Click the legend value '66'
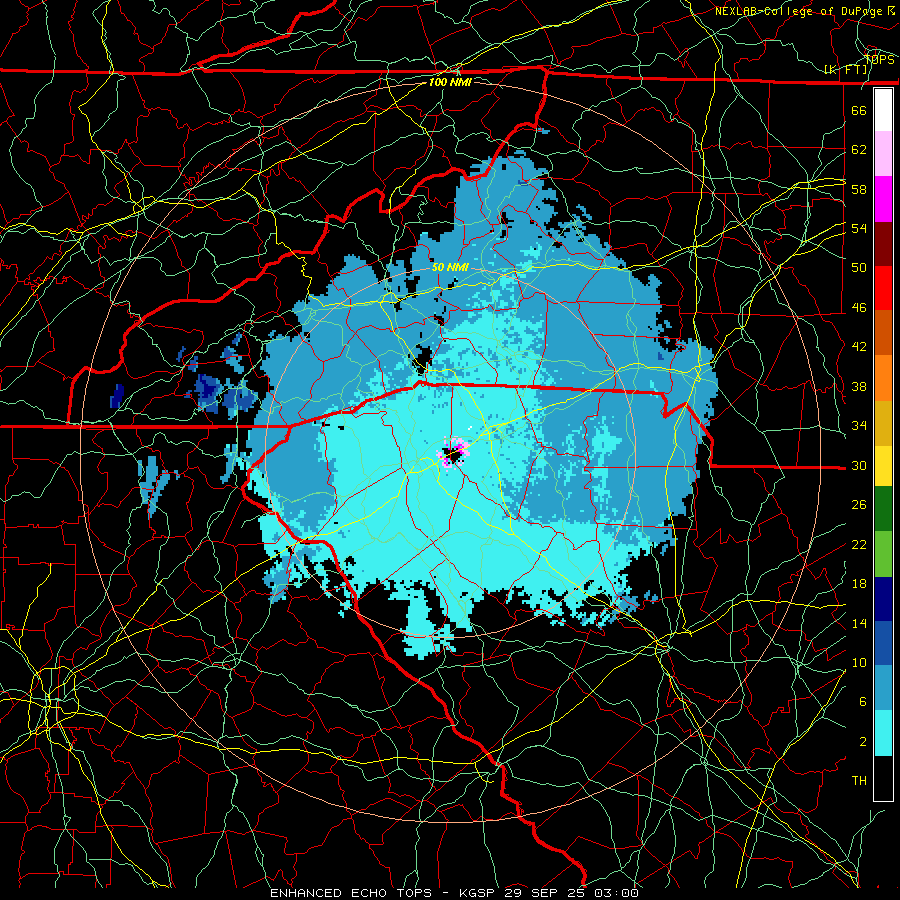Viewport: 900px width, 900px height. 859,110
